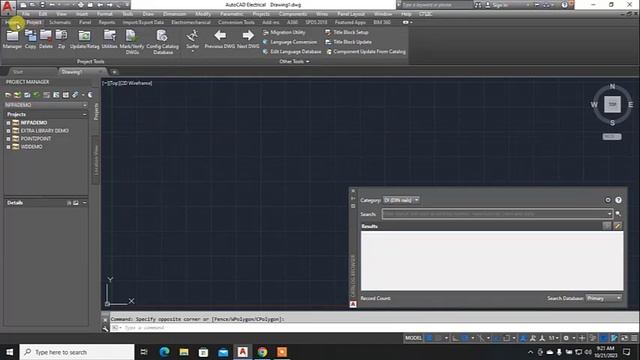Run Title Block Update
The width and height of the screenshot is (640, 360).
pyautogui.click(x=348, y=42)
